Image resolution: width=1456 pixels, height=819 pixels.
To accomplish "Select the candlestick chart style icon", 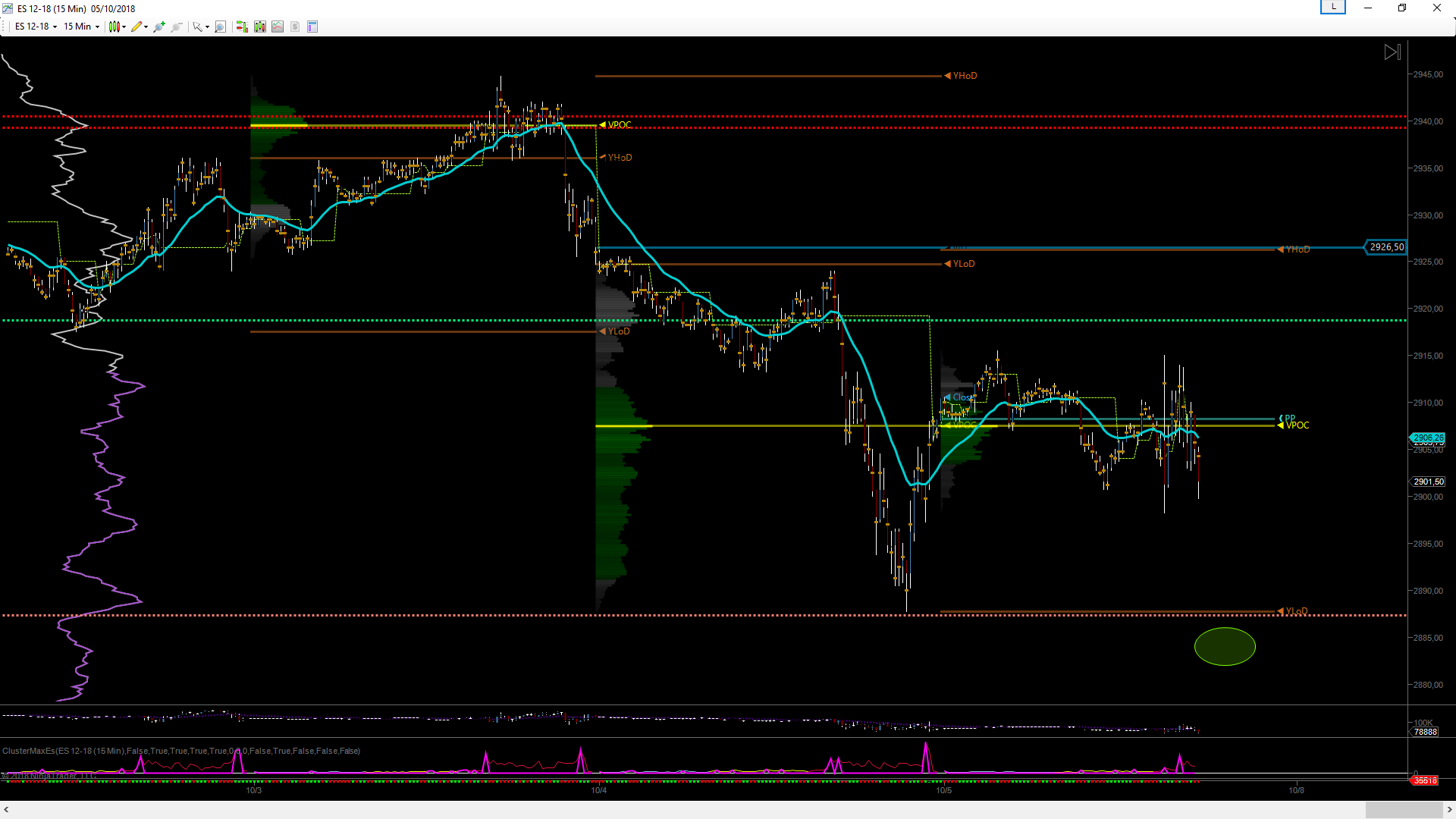I will click(x=114, y=27).
